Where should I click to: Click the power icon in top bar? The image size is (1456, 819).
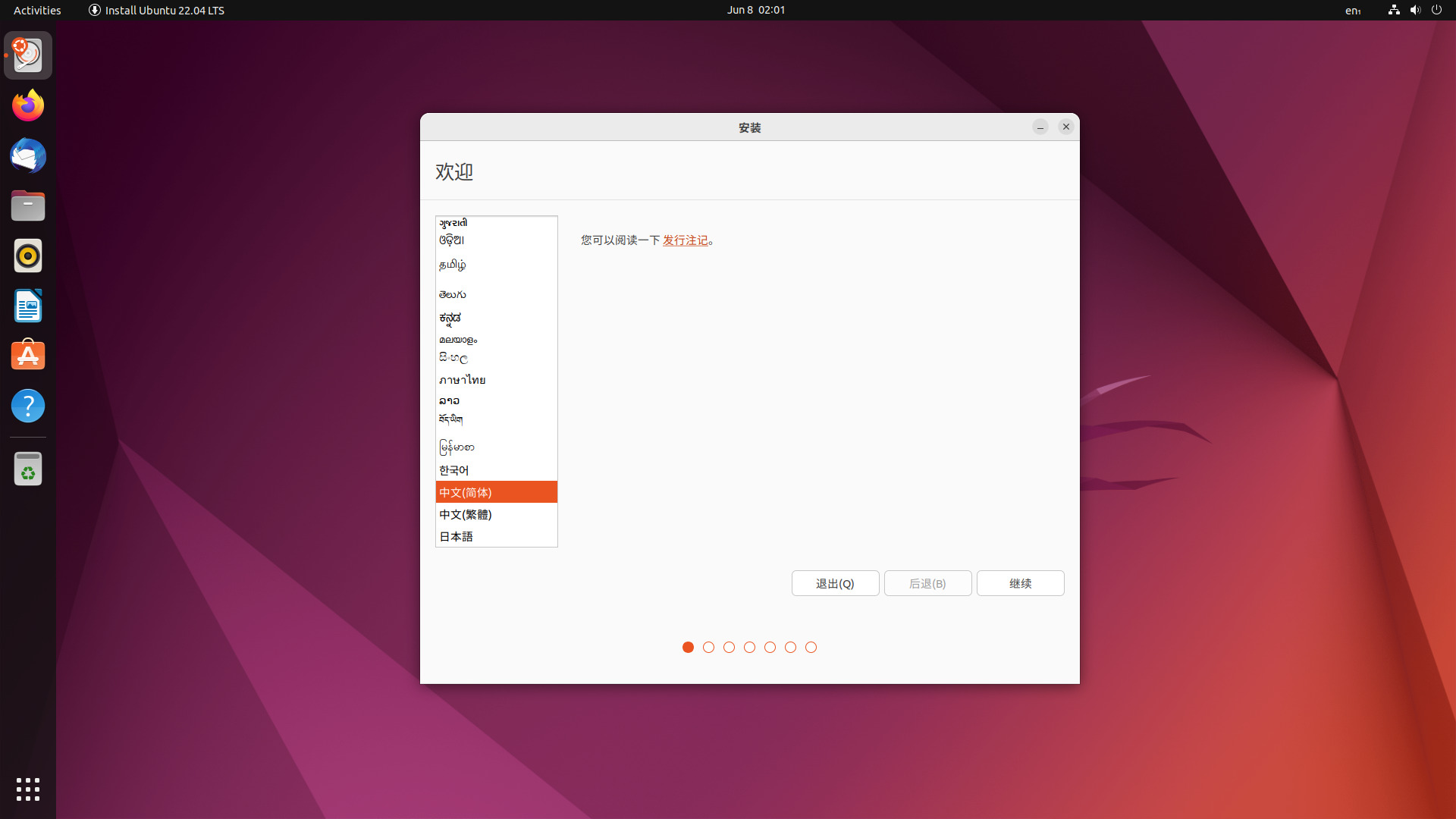coord(1437,10)
